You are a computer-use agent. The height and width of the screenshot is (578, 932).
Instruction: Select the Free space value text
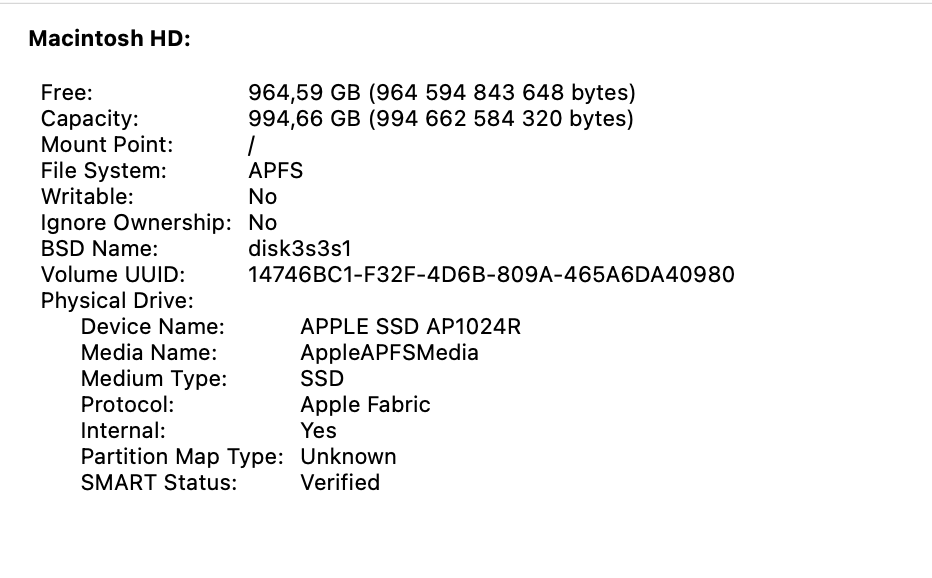click(442, 93)
